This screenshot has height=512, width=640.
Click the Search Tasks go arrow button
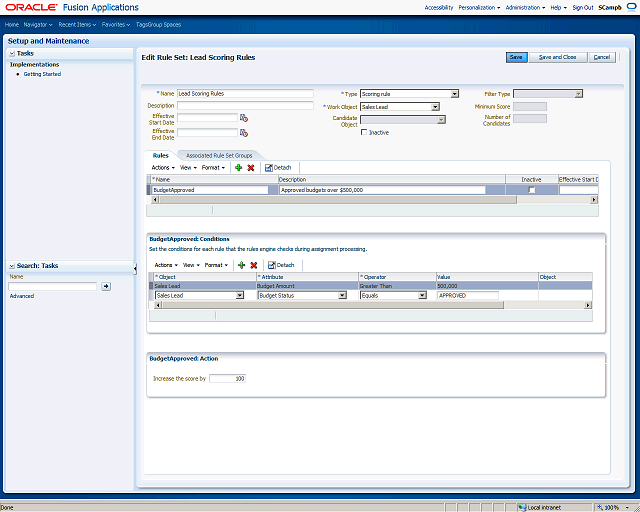106,286
